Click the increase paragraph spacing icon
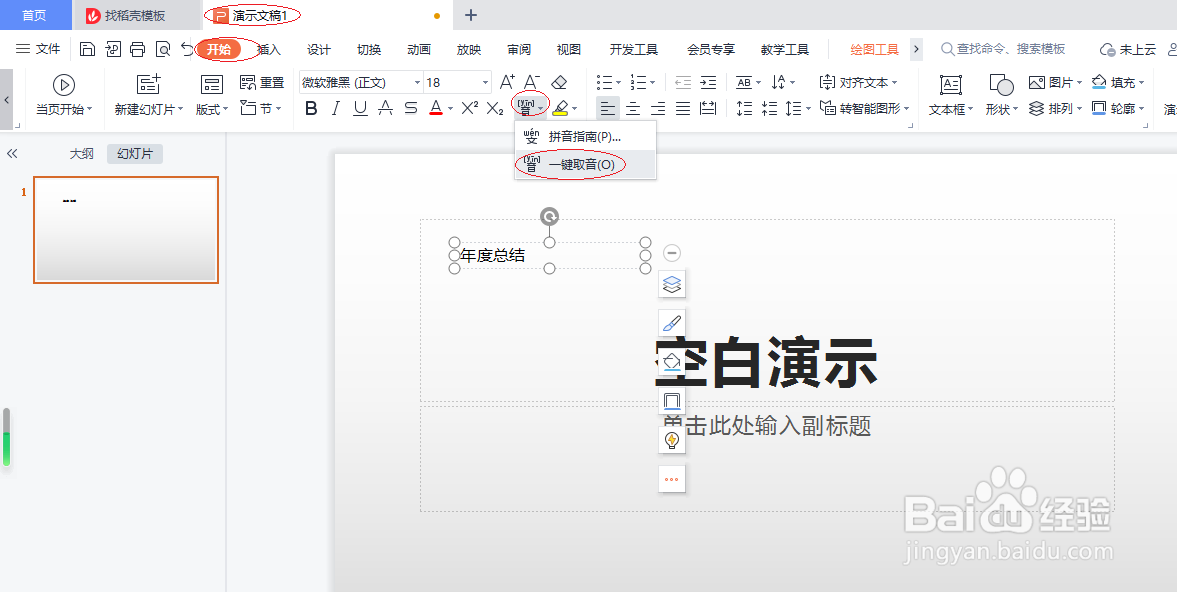 [745, 109]
